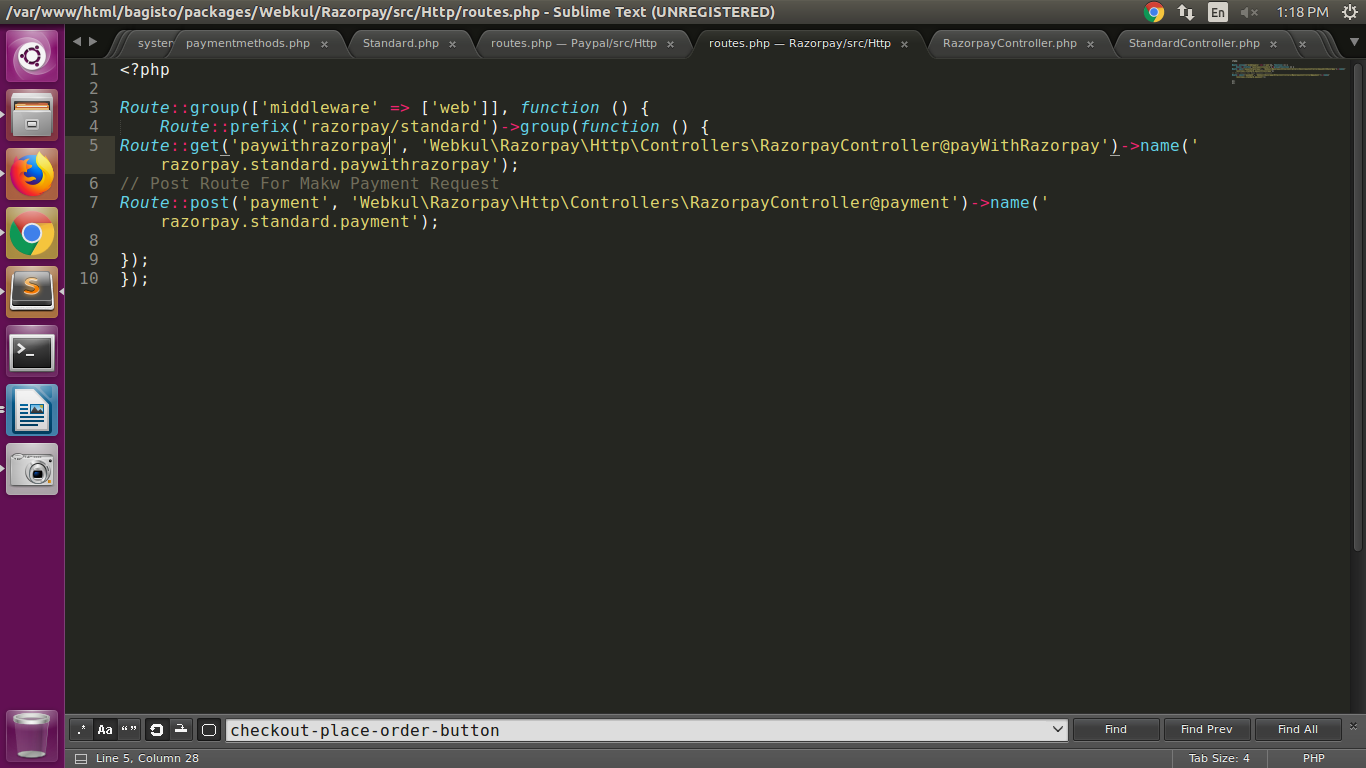
Task: Click Line 5, Column 28 status text
Action: click(x=147, y=758)
